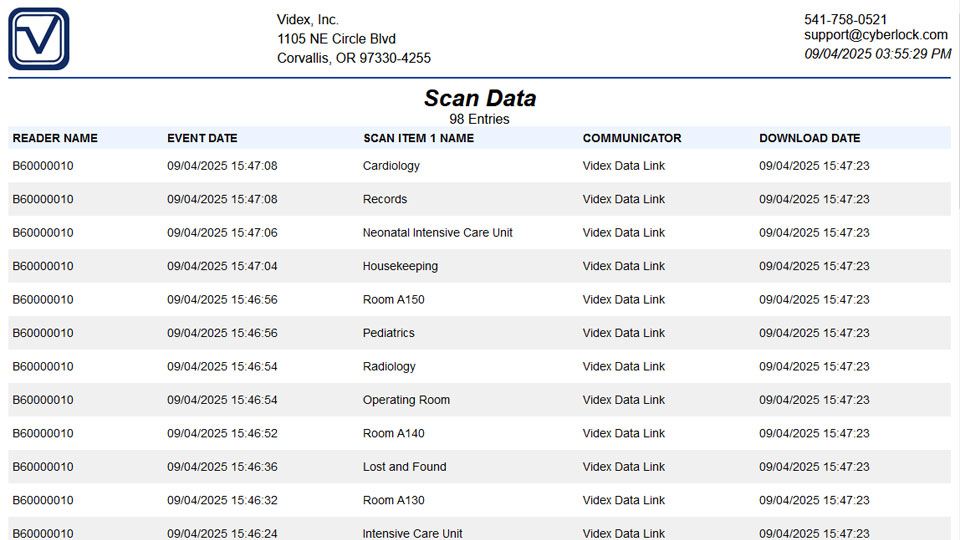The height and width of the screenshot is (540, 960).
Task: Click the Videx, Inc. company name
Action: (x=308, y=20)
